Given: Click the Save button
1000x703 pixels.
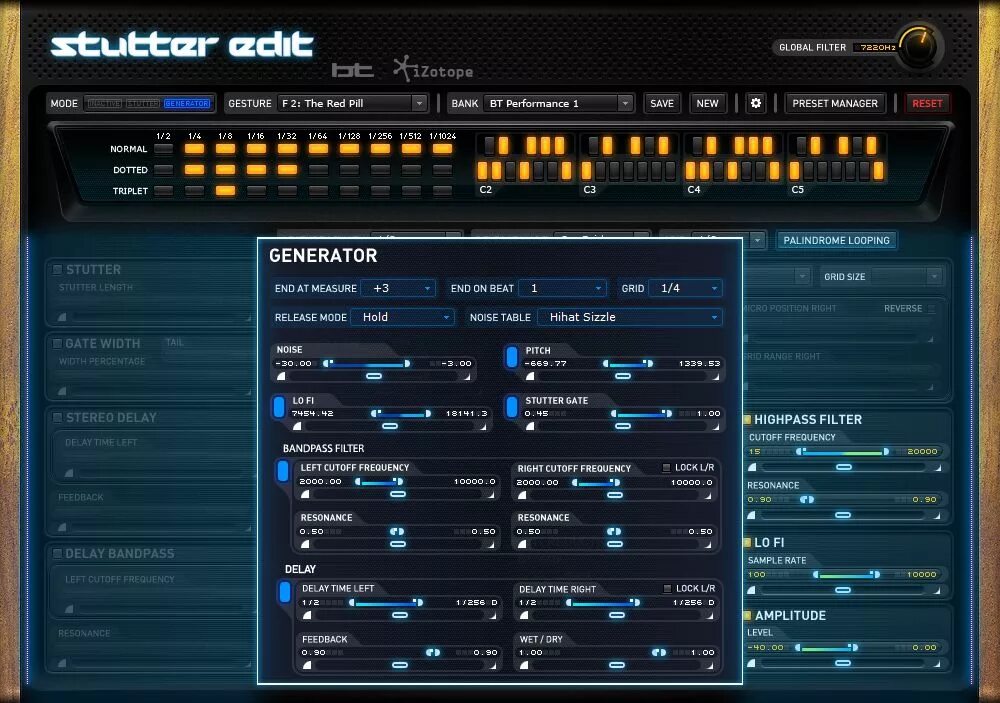Looking at the screenshot, I should pos(662,103).
